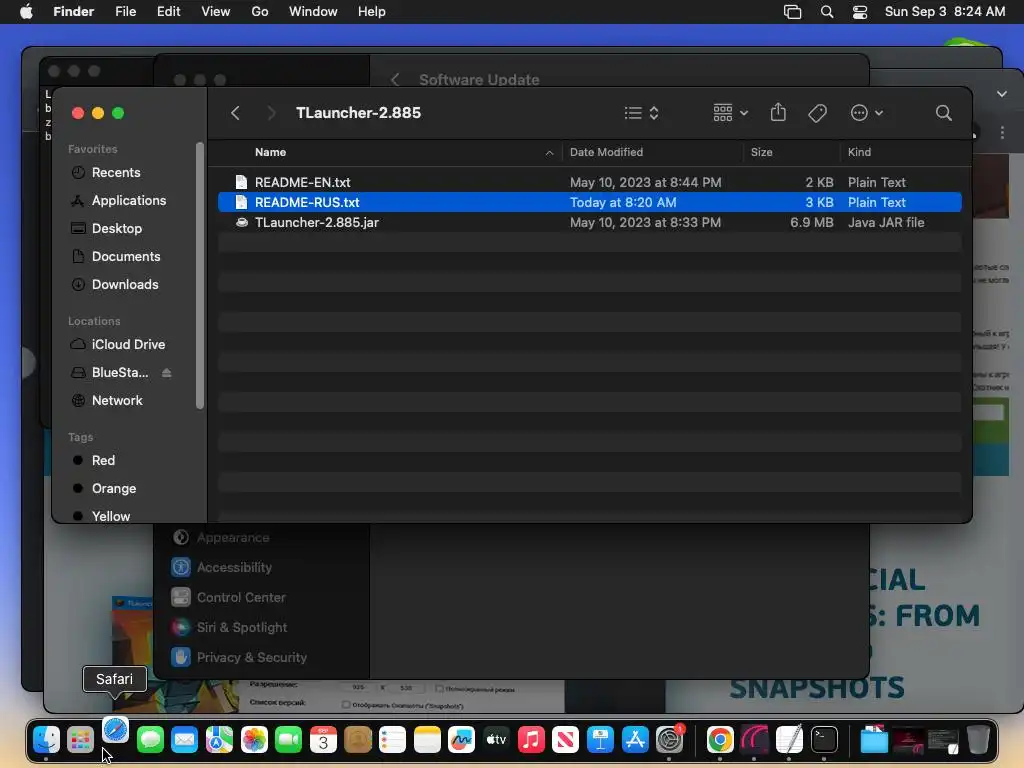Open the More actions ellipsis menu

click(867, 113)
